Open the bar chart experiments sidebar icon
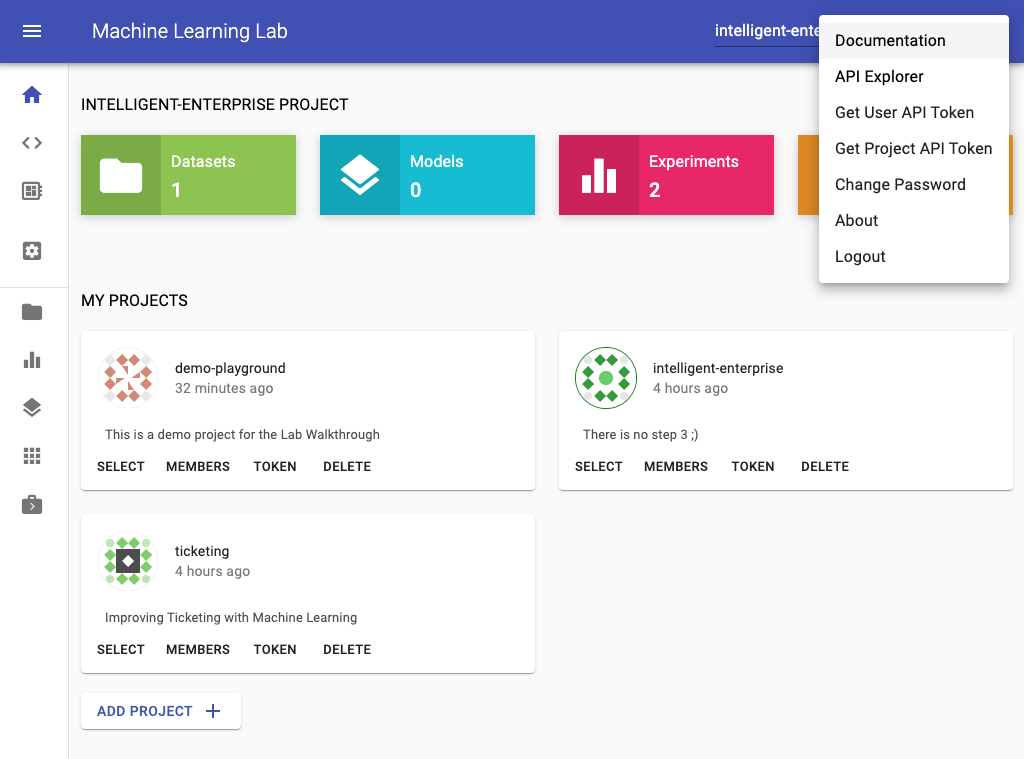The image size is (1024, 759). point(32,360)
